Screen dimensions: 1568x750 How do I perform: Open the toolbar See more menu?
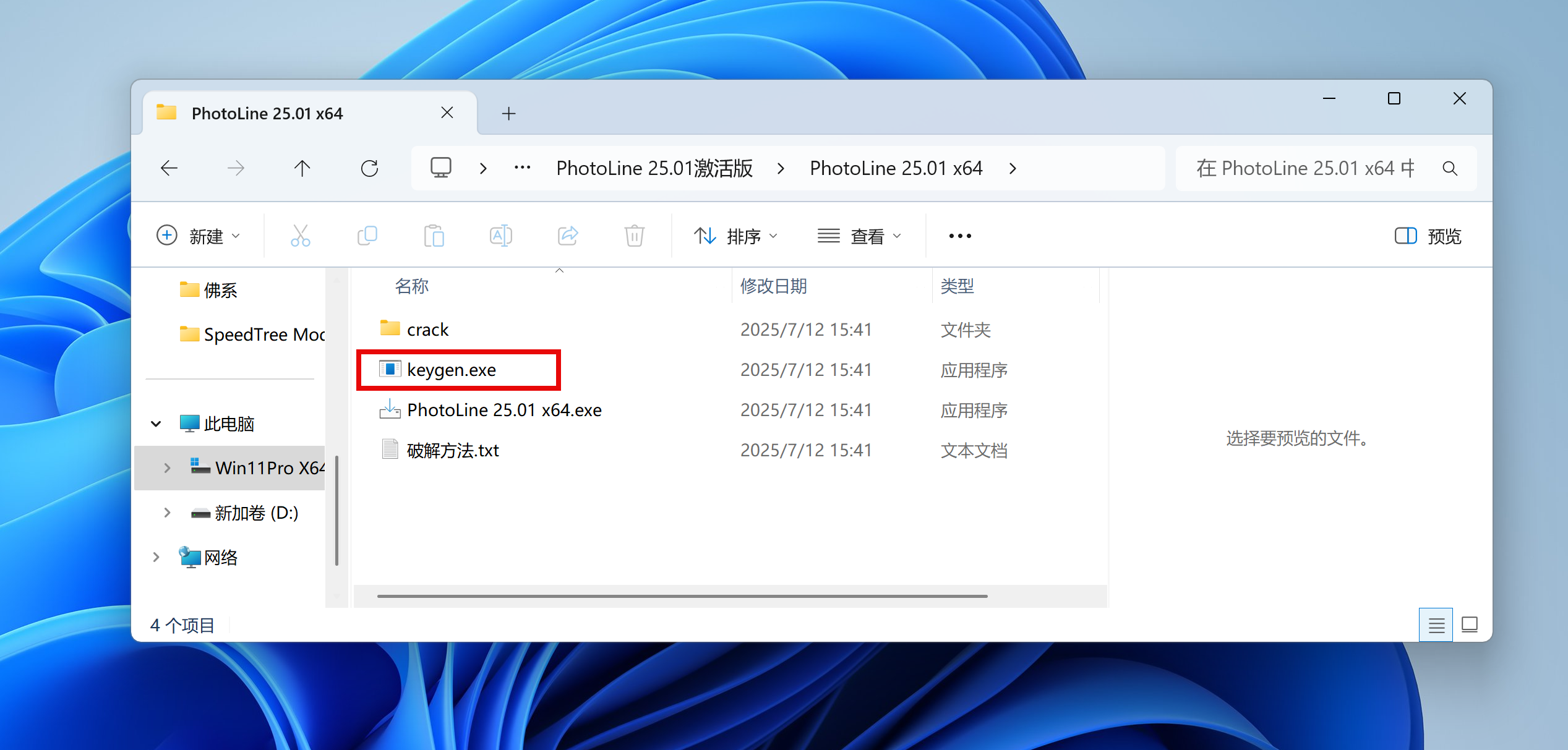[x=960, y=236]
